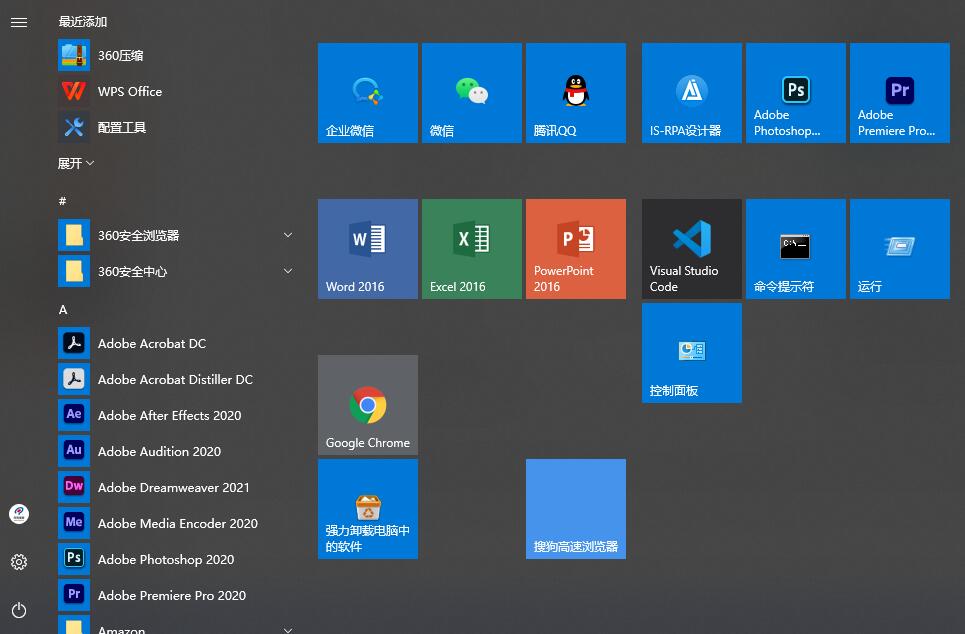
Task: Launch the Excel 2016 tile
Action: point(472,249)
